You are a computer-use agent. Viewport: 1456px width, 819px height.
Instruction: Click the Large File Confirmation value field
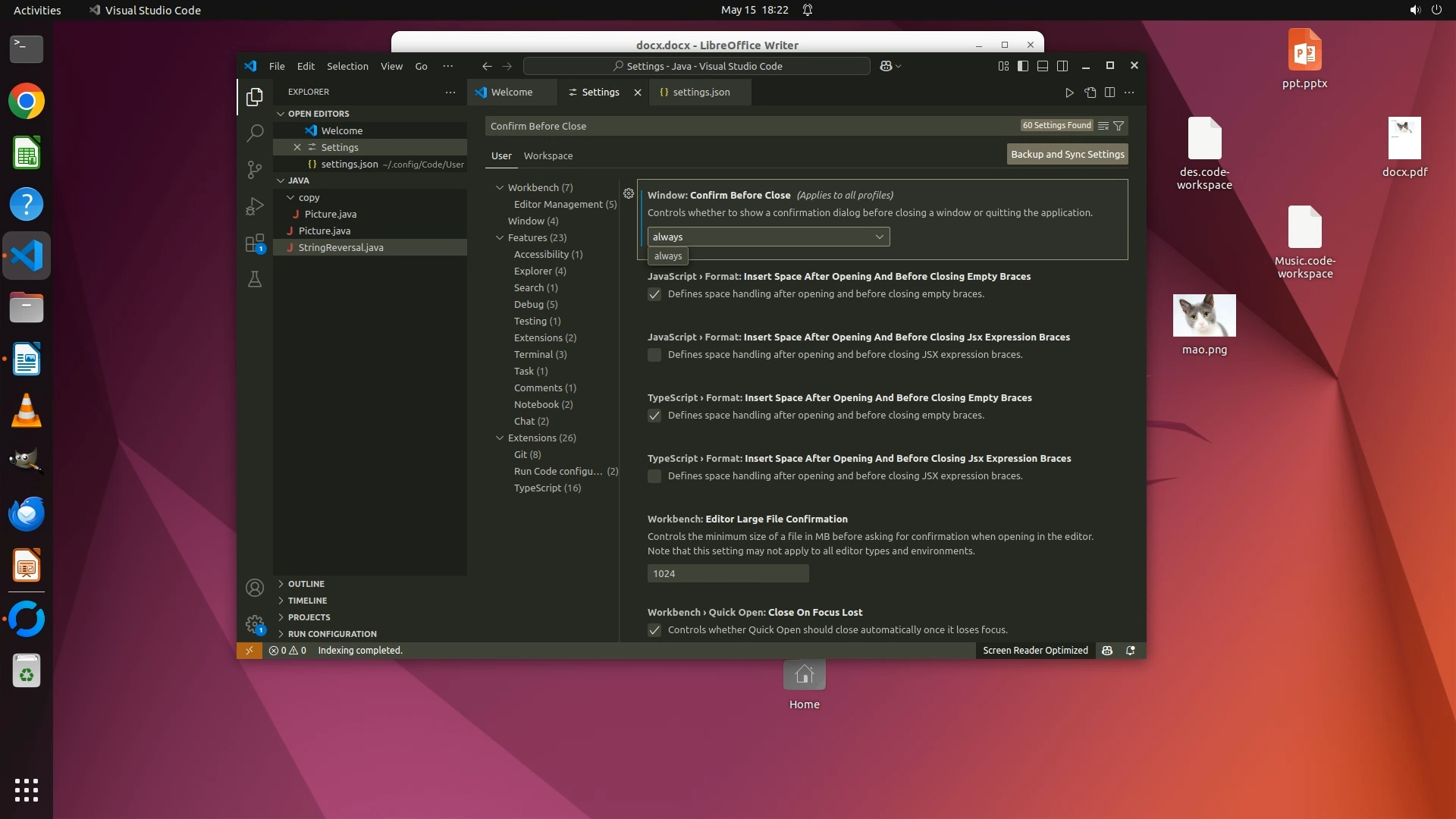tap(727, 573)
